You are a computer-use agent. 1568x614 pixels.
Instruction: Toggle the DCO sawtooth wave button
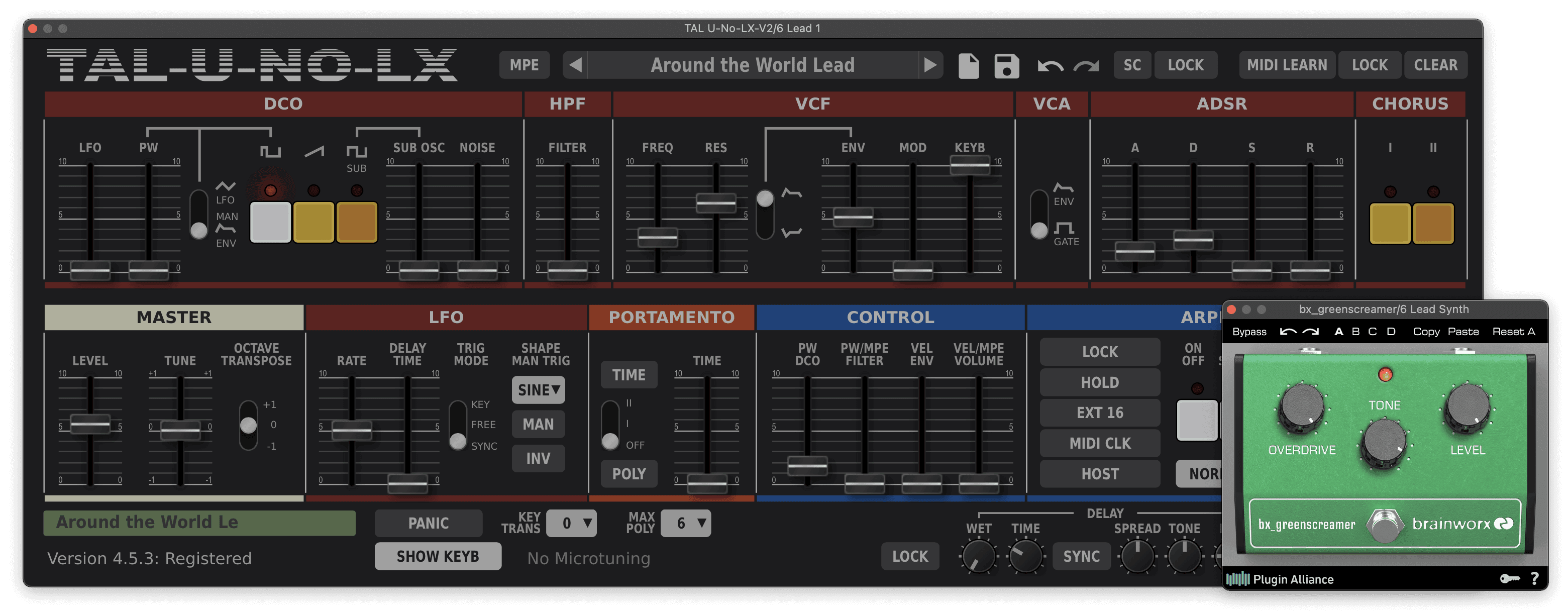point(313,223)
